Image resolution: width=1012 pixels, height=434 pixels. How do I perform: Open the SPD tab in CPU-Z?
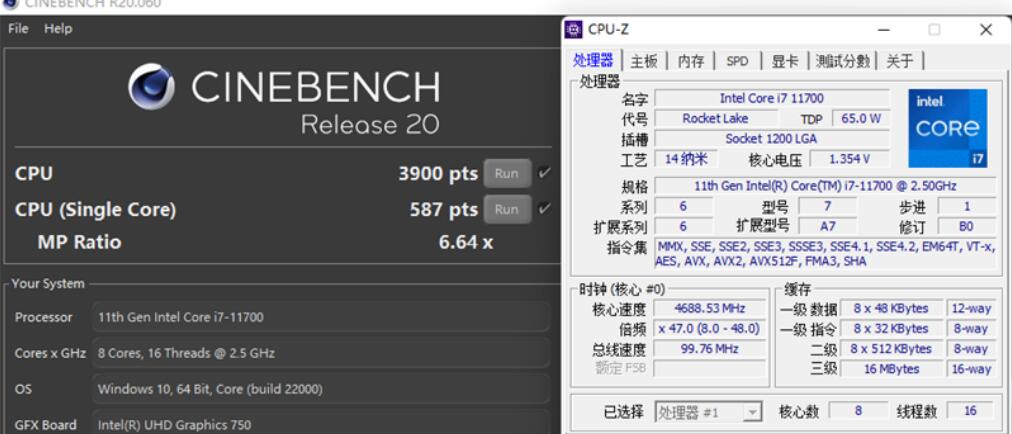point(737,61)
